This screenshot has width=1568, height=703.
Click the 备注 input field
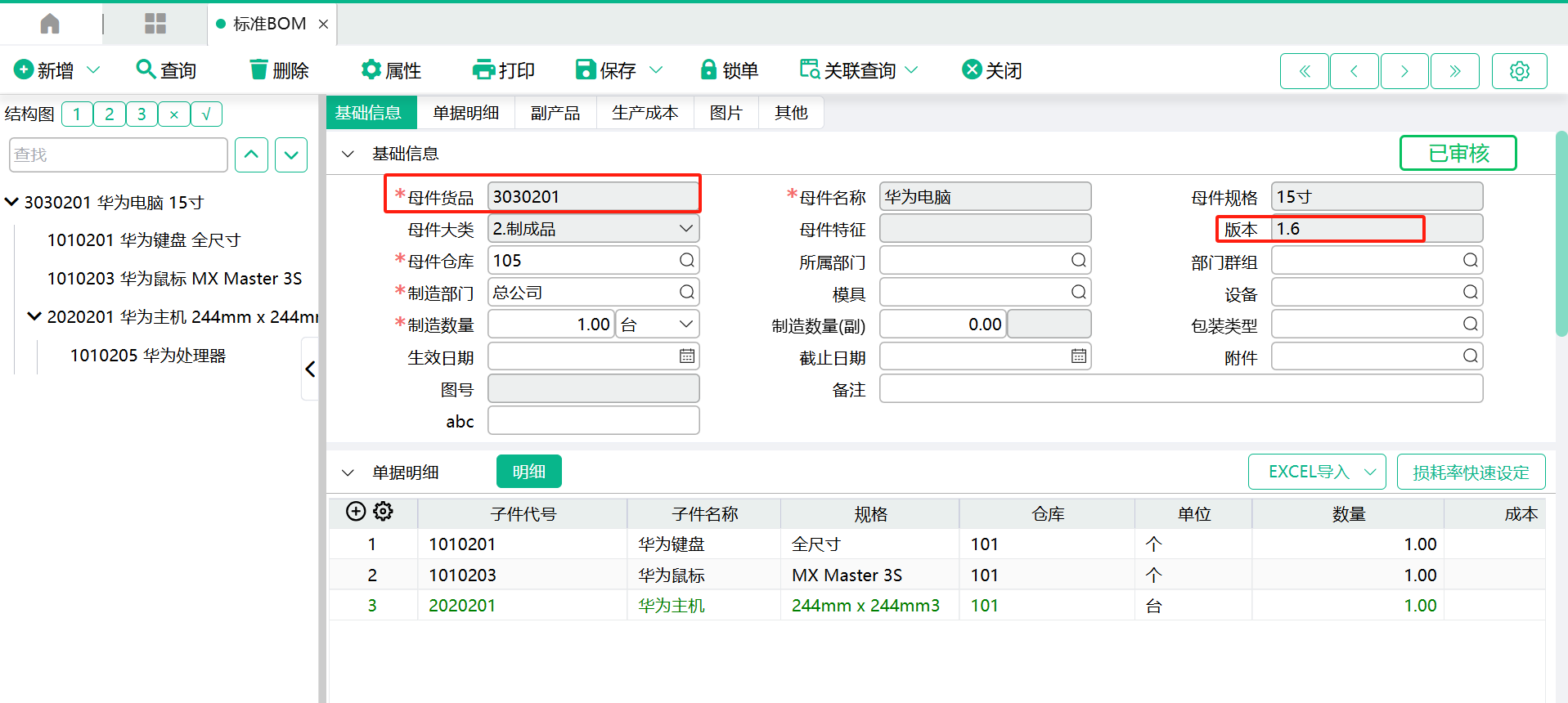click(1181, 388)
